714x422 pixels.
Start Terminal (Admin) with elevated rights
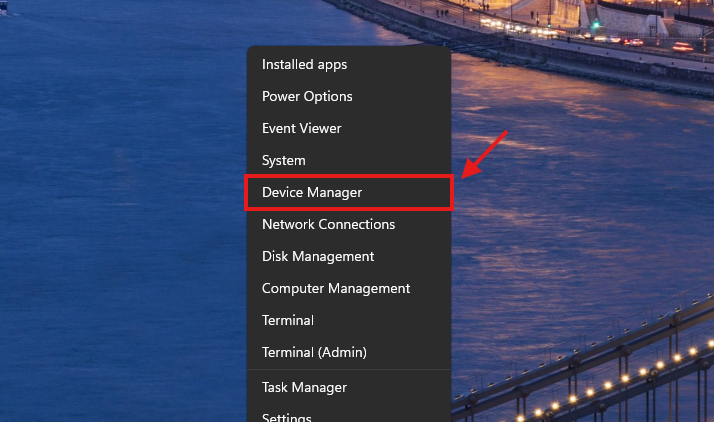[x=314, y=352]
